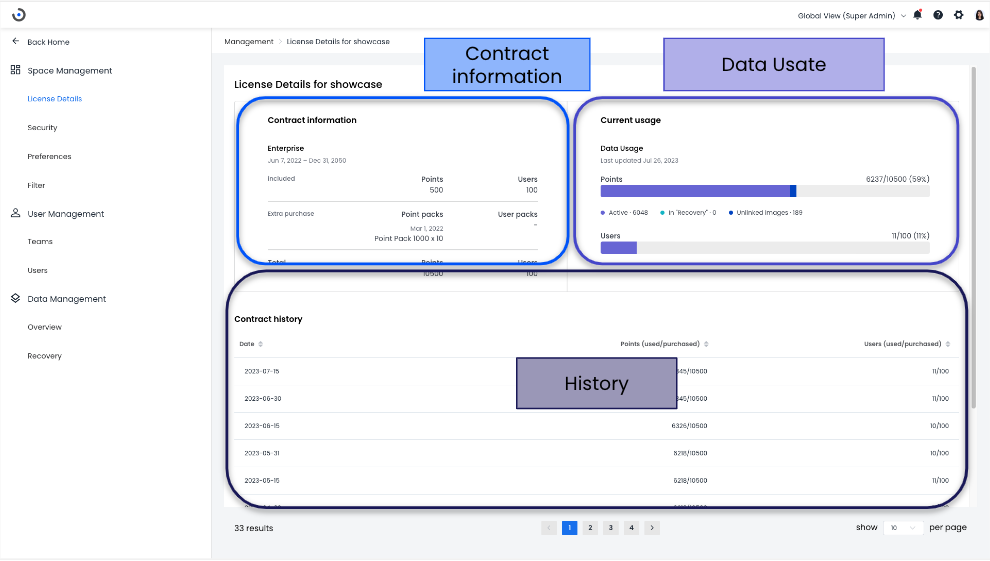Sort the Points (used/purchased) column
Viewport: 990px width, 561px height.
click(x=706, y=344)
